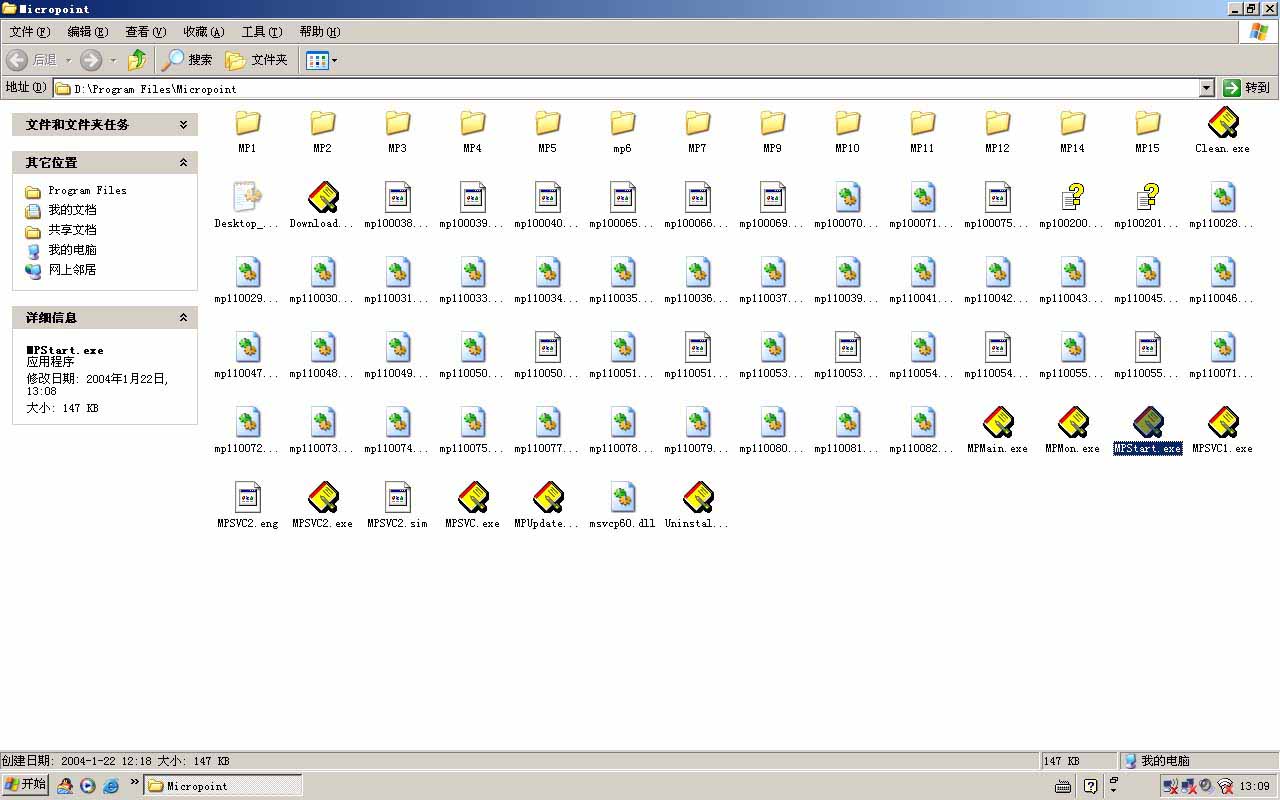Viewport: 1280px width, 800px height.
Task: Show hidden quick launch icons chevron
Action: (x=134, y=782)
